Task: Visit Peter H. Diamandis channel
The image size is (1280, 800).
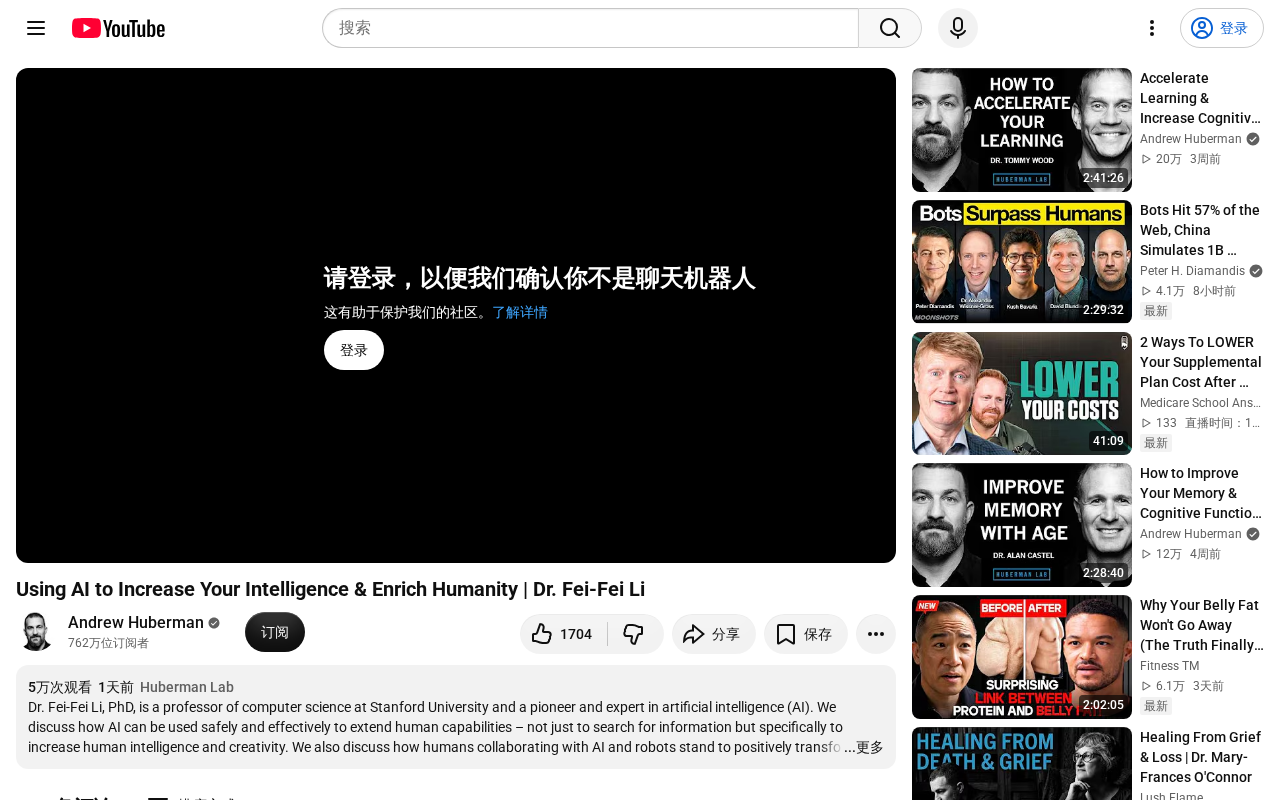Action: pyautogui.click(x=1192, y=271)
